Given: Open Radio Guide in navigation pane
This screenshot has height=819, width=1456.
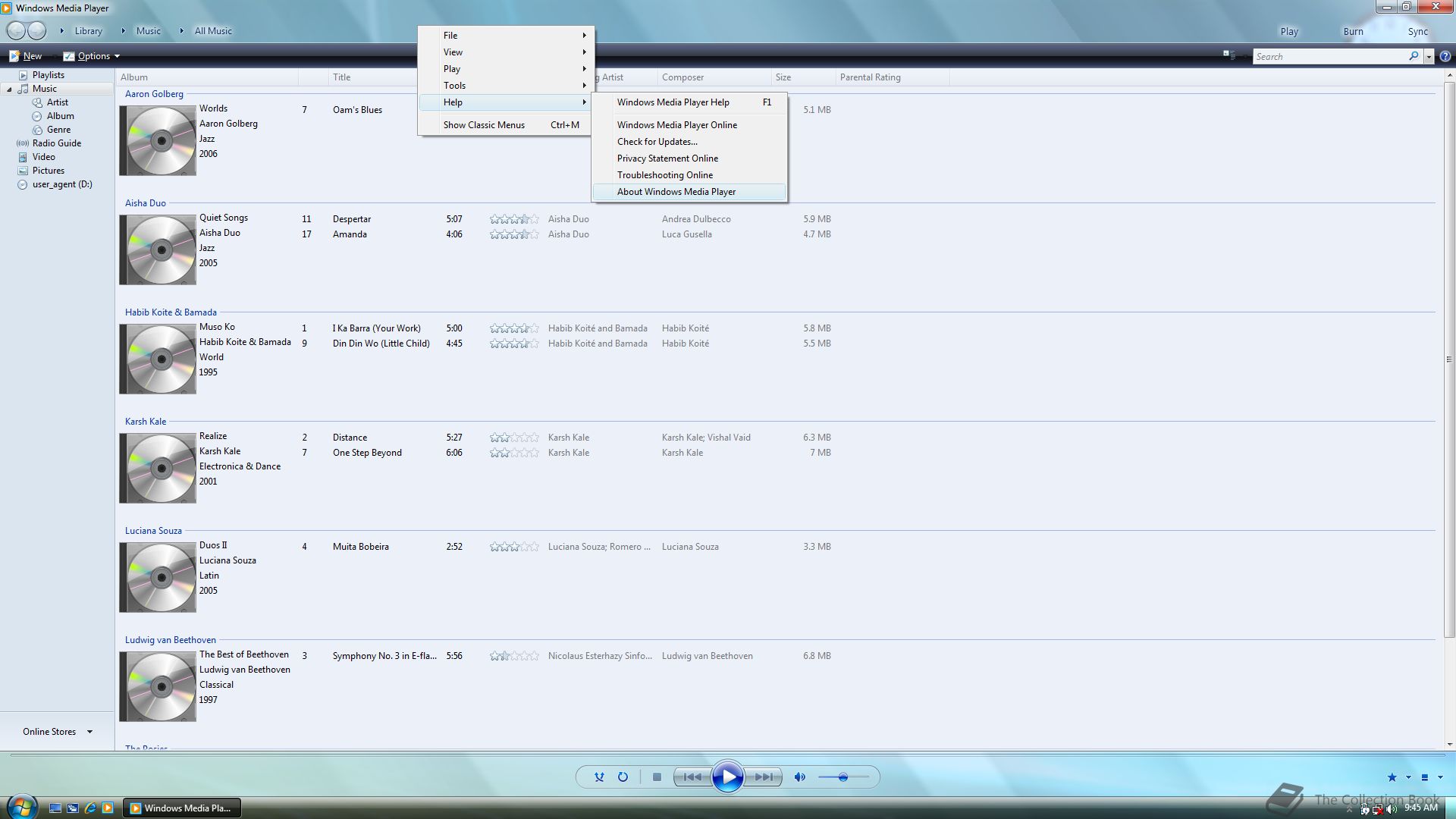Looking at the screenshot, I should tap(57, 143).
